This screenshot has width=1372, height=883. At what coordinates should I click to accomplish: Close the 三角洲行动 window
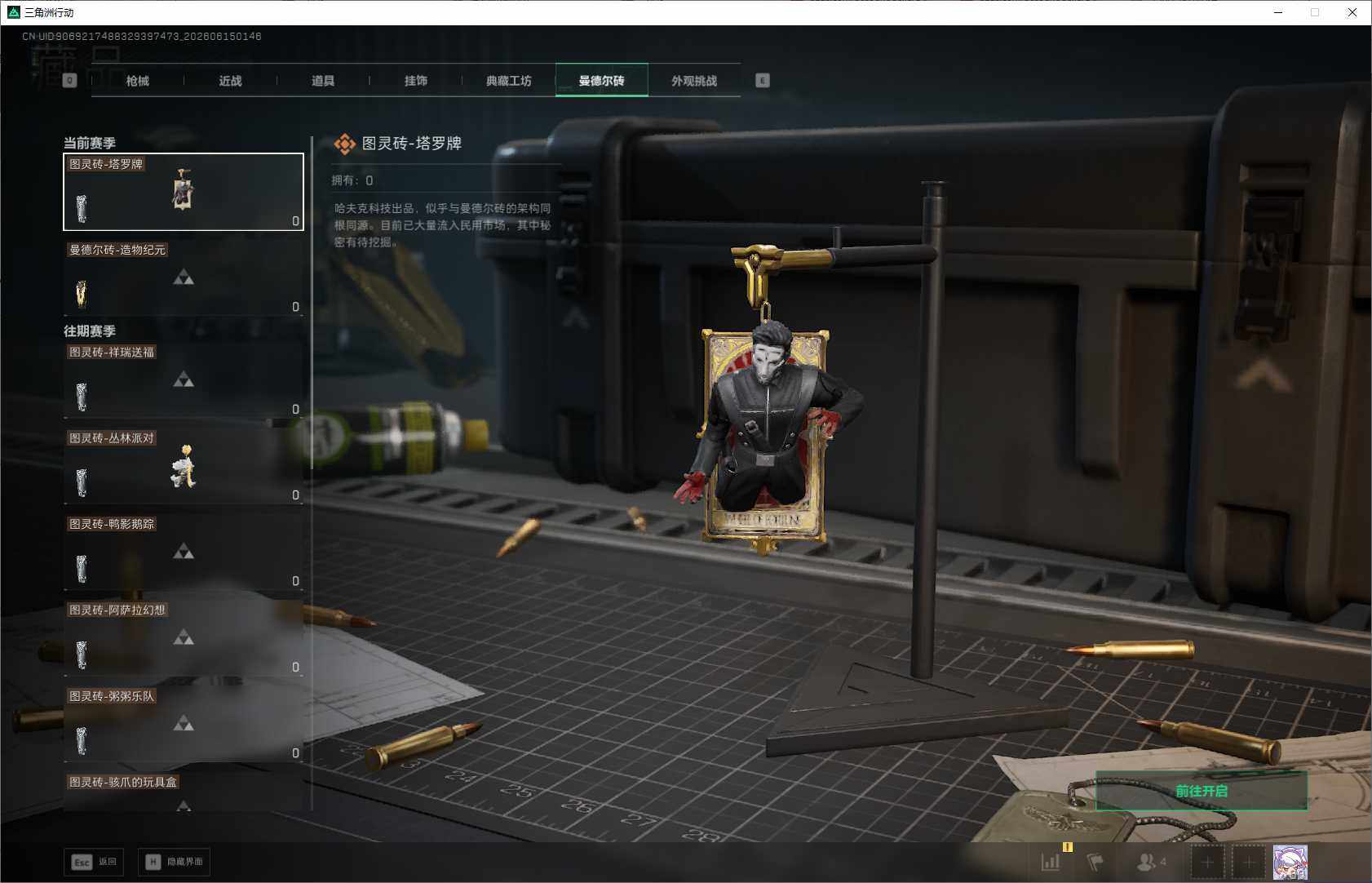[1352, 12]
